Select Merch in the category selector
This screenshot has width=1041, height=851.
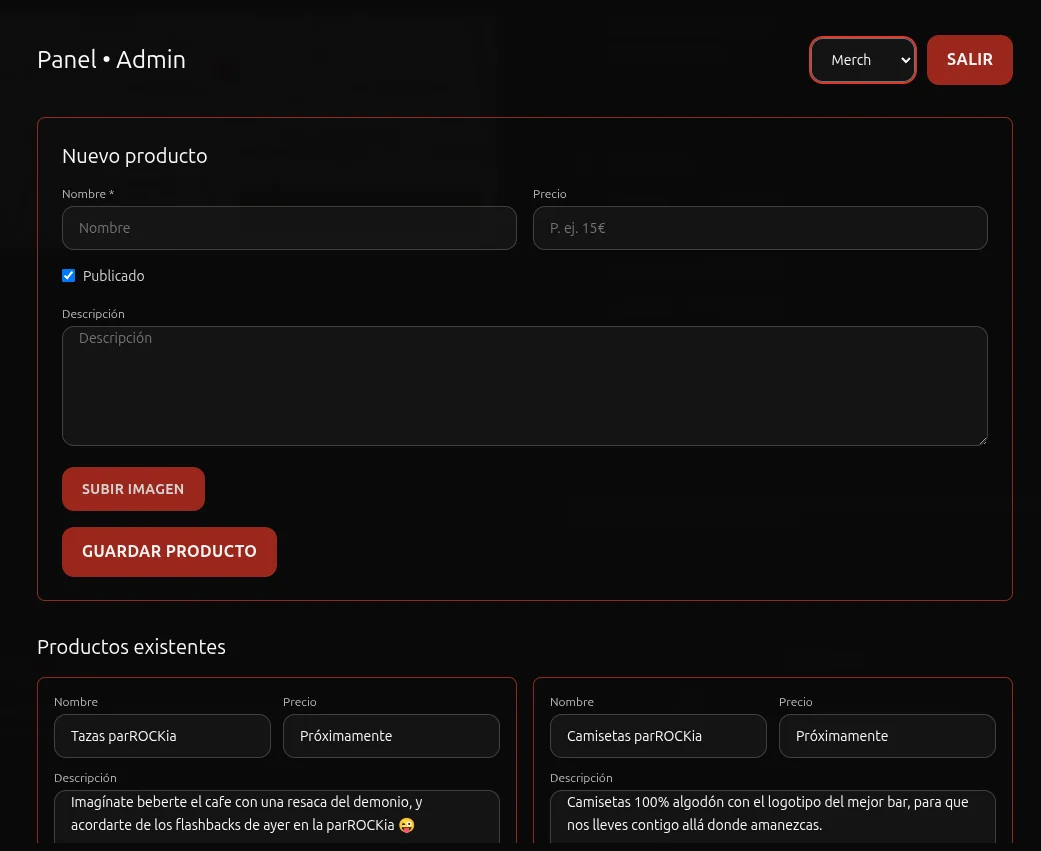tap(862, 59)
